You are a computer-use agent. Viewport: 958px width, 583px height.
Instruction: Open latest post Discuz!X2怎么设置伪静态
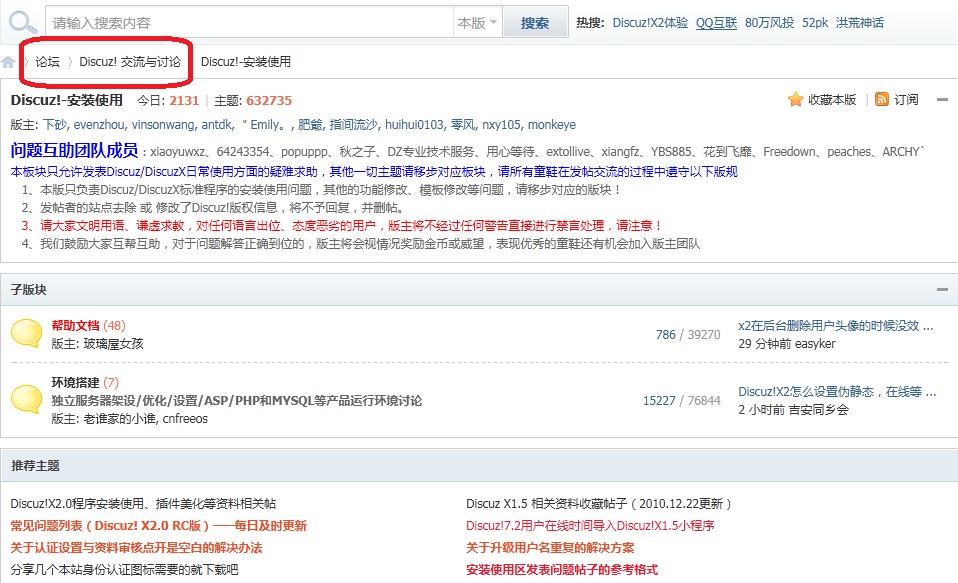pos(837,392)
